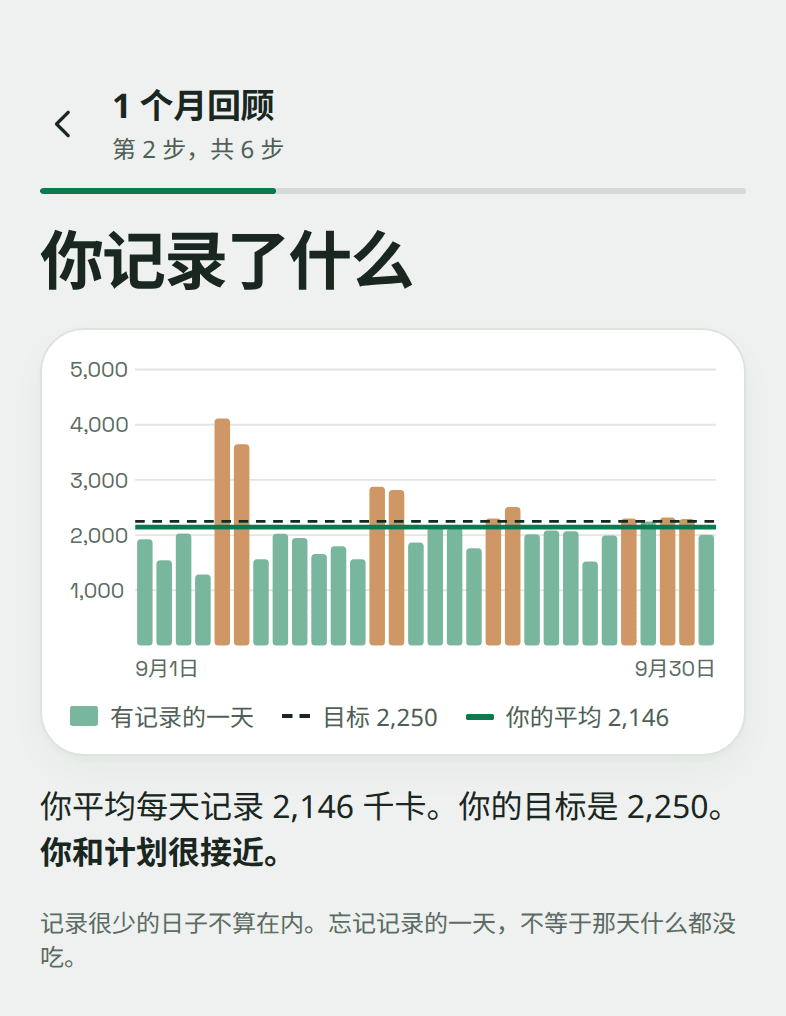786x1016 pixels.
Task: Click the green swatch for 有记录的一天
Action: [x=84, y=717]
